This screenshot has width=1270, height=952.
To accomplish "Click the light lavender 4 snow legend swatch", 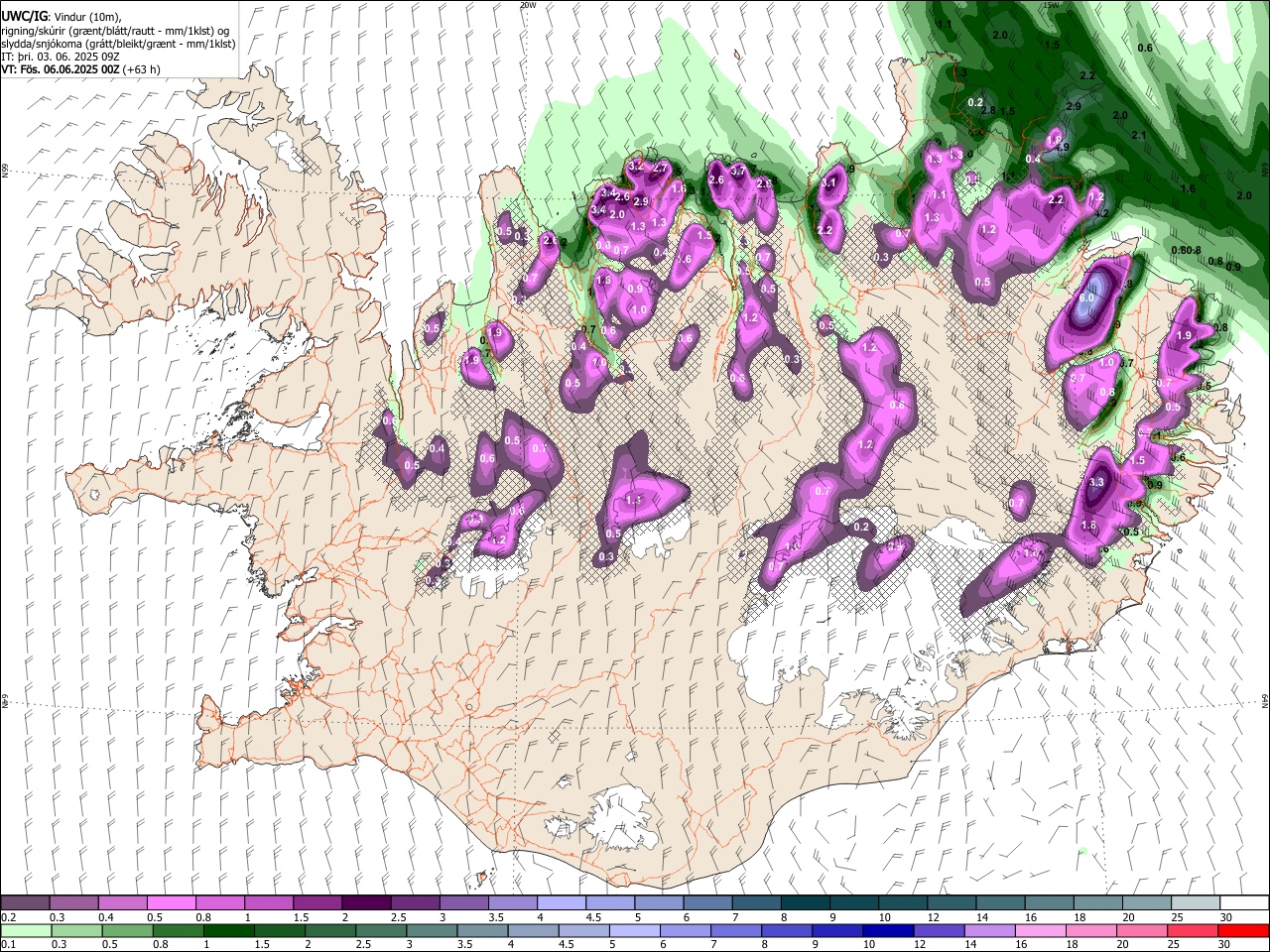I will click(x=562, y=903).
